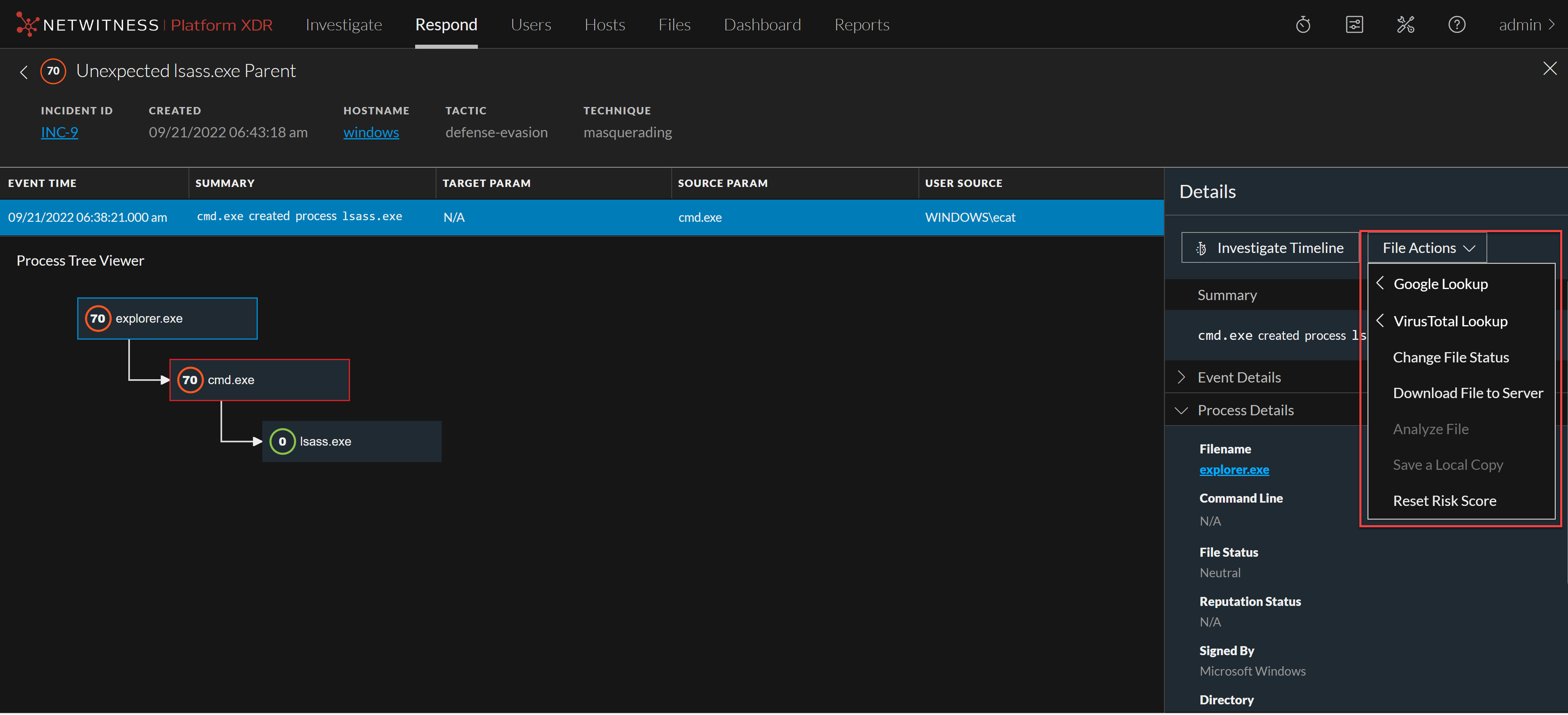Click the 0 score badge on lsass.exe node
The image size is (1568, 715).
coord(282,441)
